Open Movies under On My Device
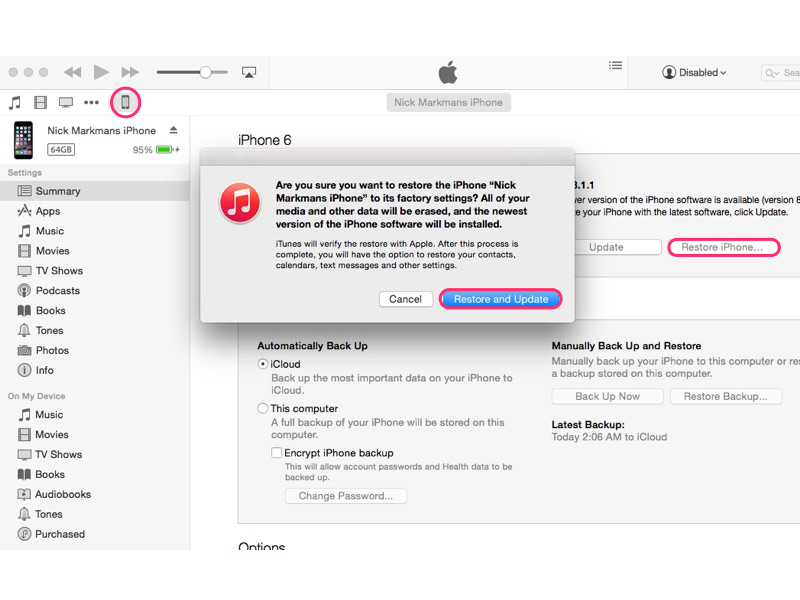 95,434
